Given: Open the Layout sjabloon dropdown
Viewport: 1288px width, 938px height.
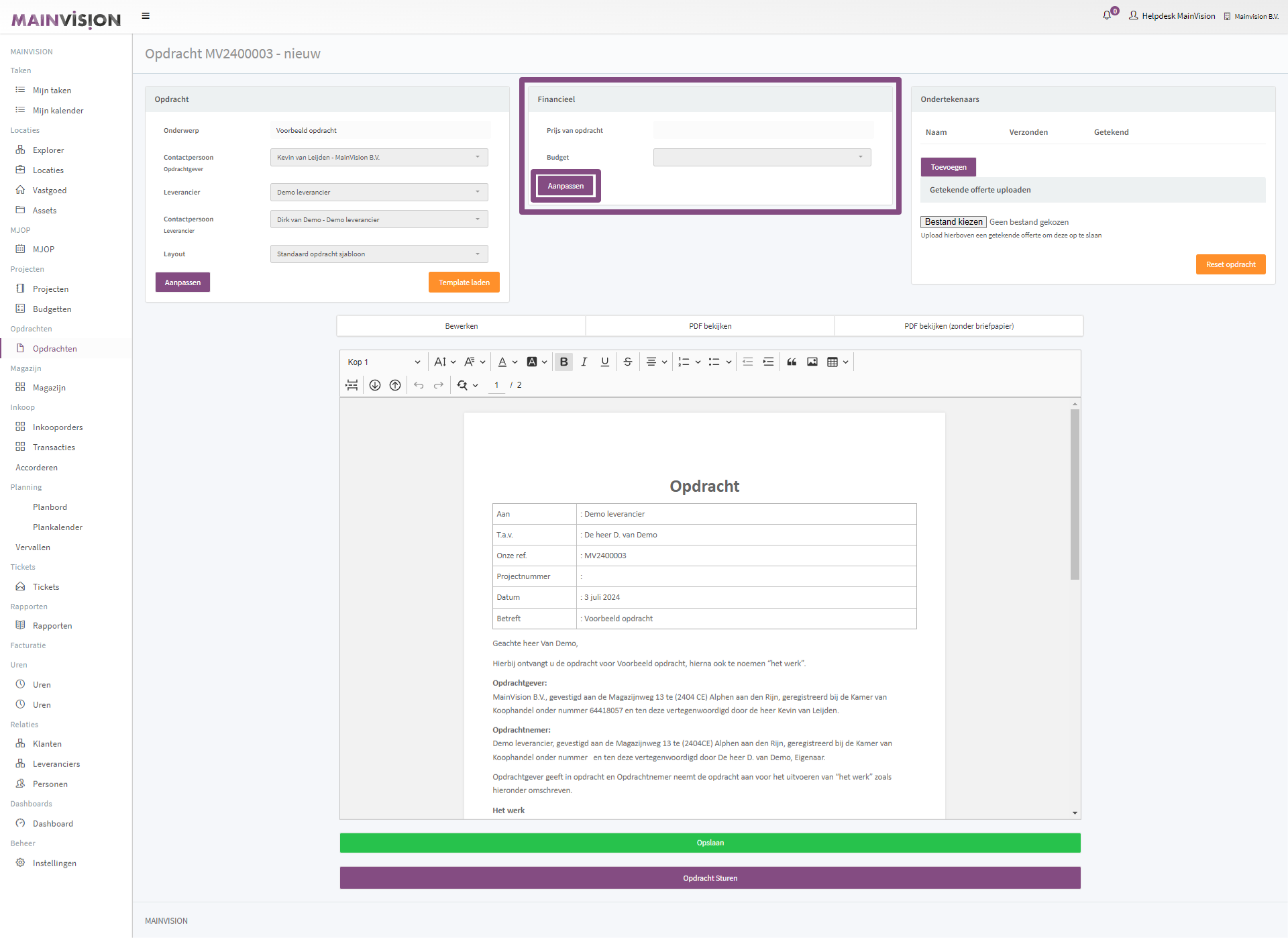Looking at the screenshot, I should (x=378, y=254).
